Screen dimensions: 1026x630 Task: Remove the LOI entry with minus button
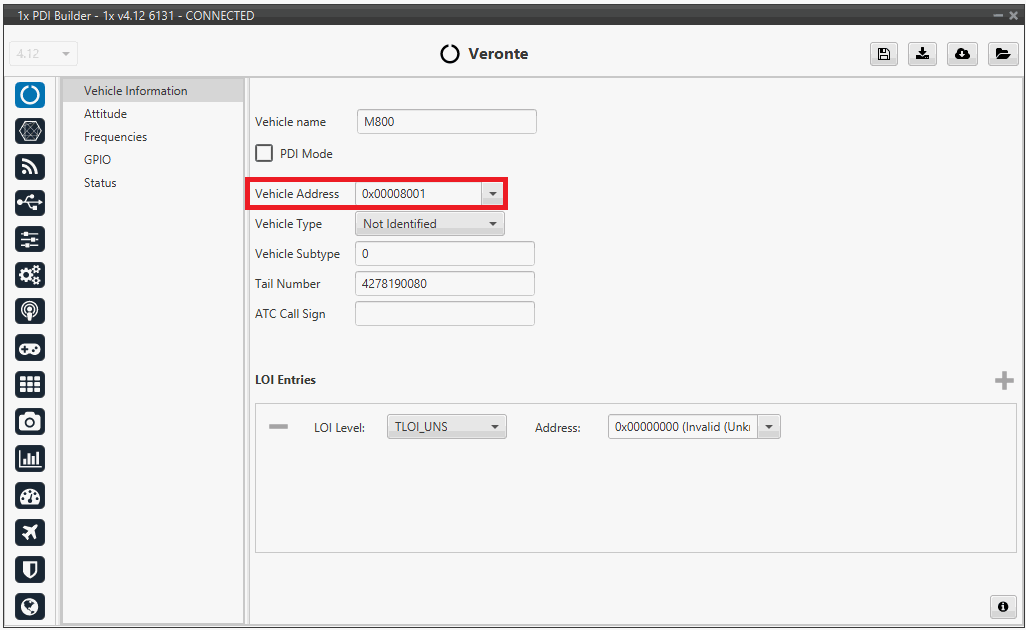click(278, 427)
